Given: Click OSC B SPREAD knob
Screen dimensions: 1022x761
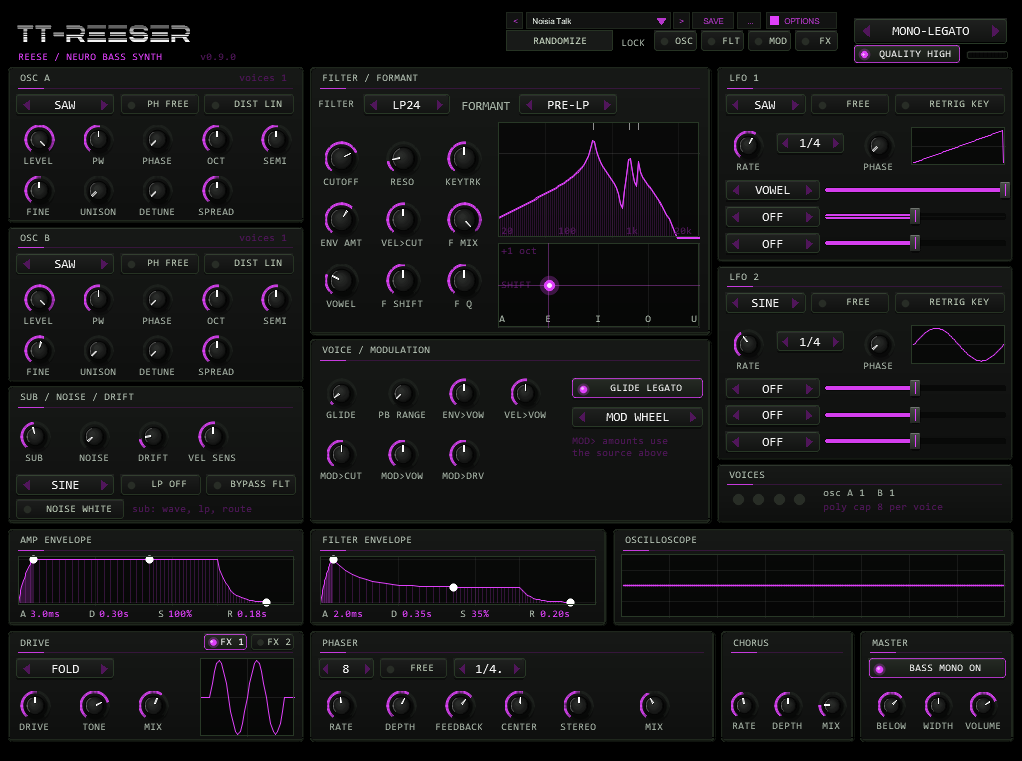Looking at the screenshot, I should [216, 351].
